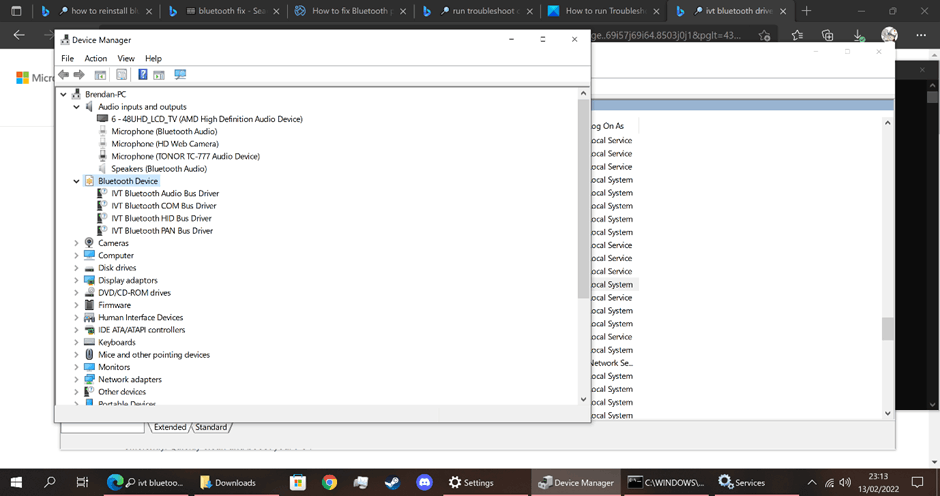
Task: Open Google Chrome from taskbar
Action: (329, 482)
